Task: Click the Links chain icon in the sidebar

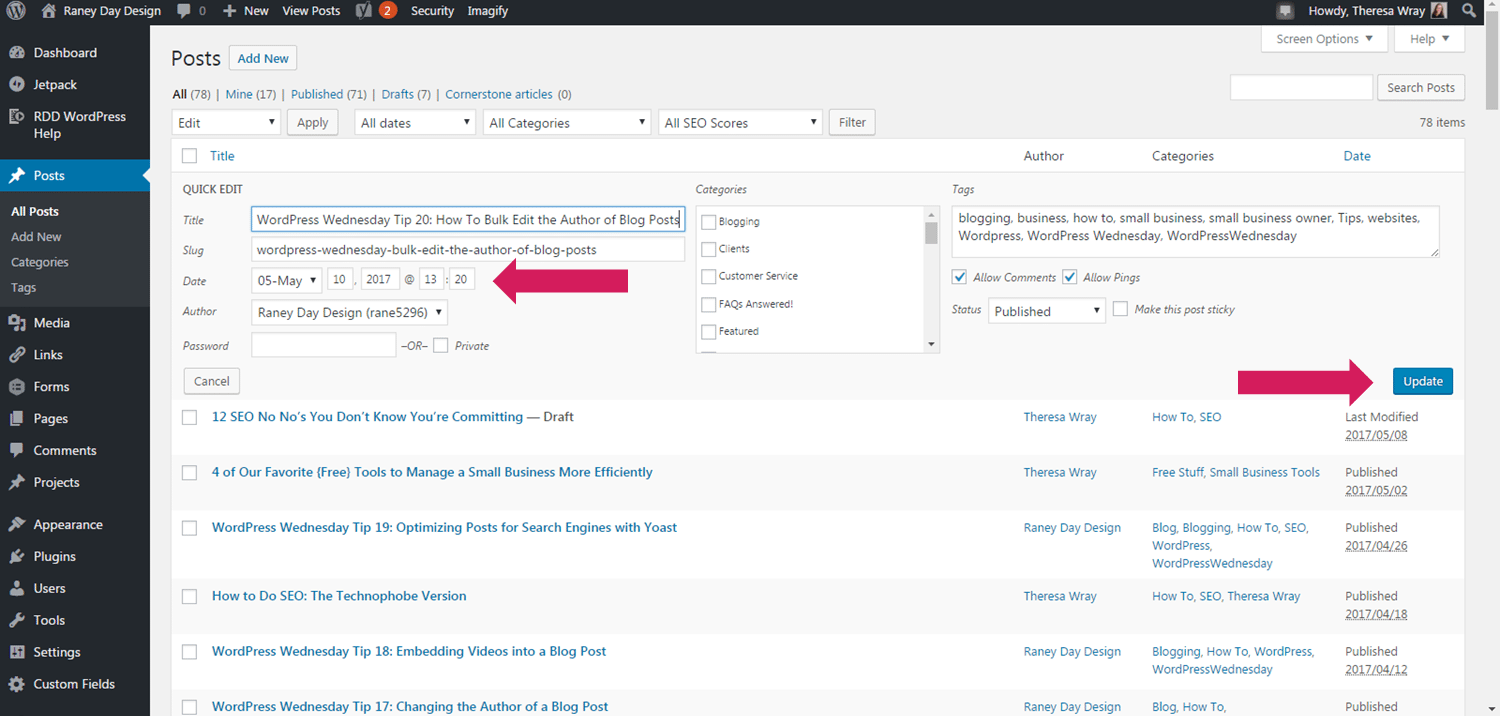Action: pyautogui.click(x=17, y=355)
